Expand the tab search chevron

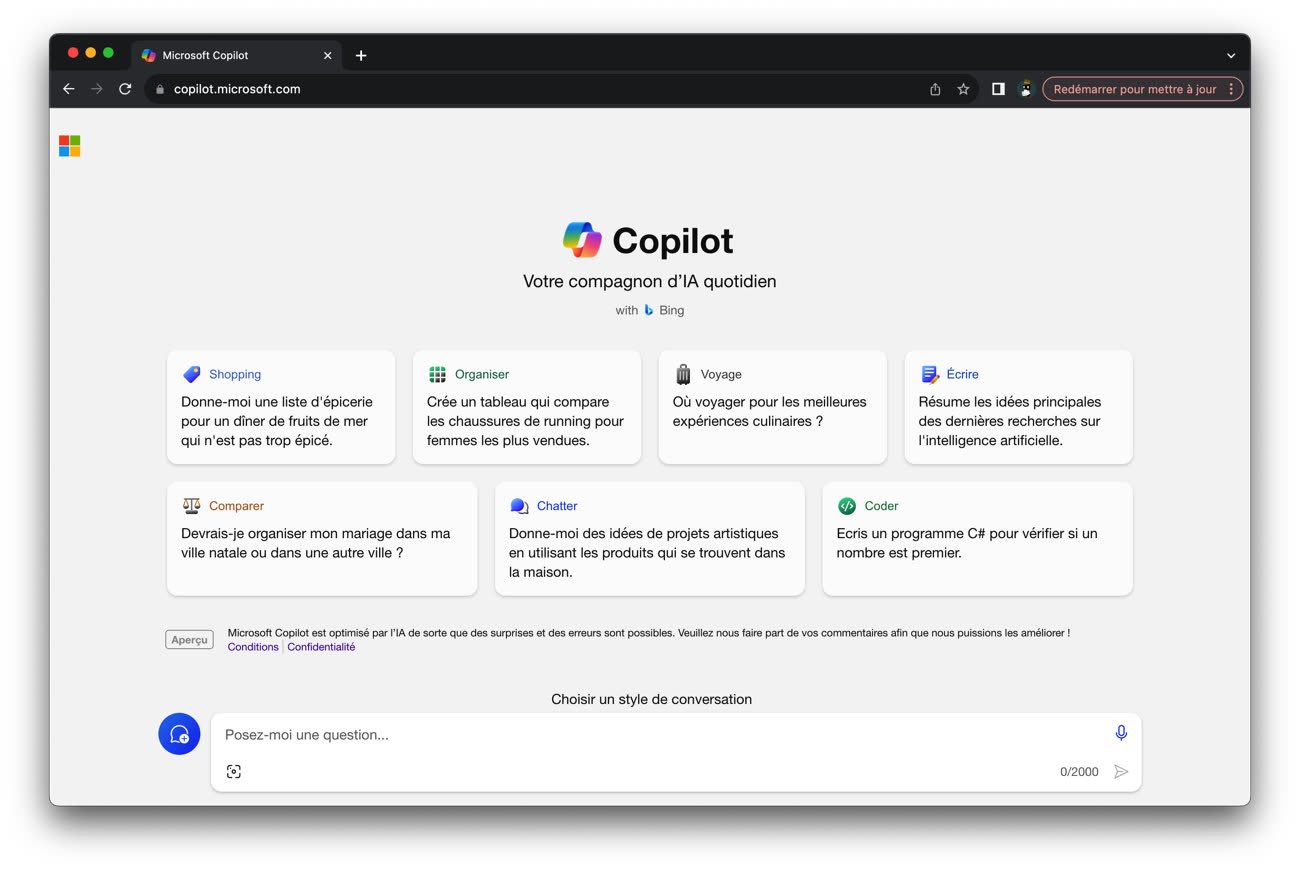pos(1231,55)
